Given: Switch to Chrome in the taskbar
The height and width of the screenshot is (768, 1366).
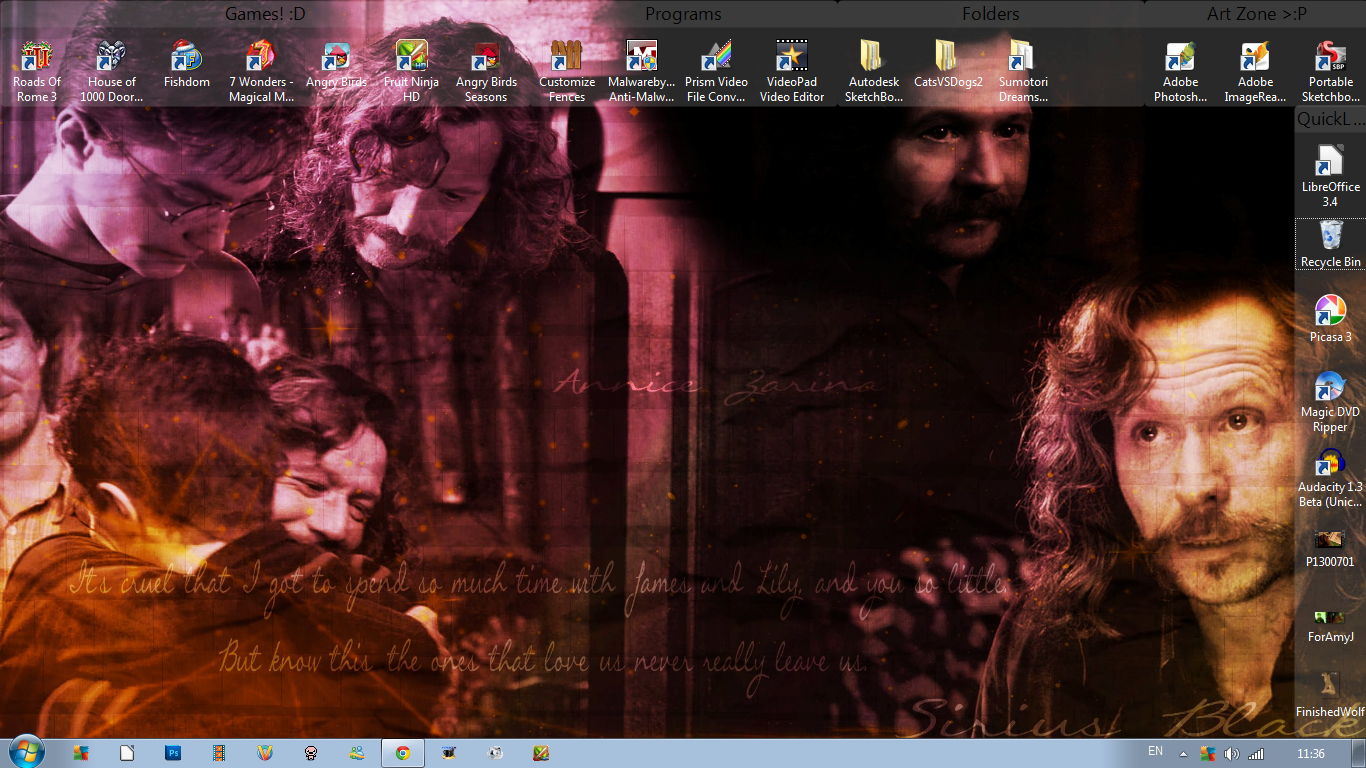Looking at the screenshot, I should [x=402, y=753].
